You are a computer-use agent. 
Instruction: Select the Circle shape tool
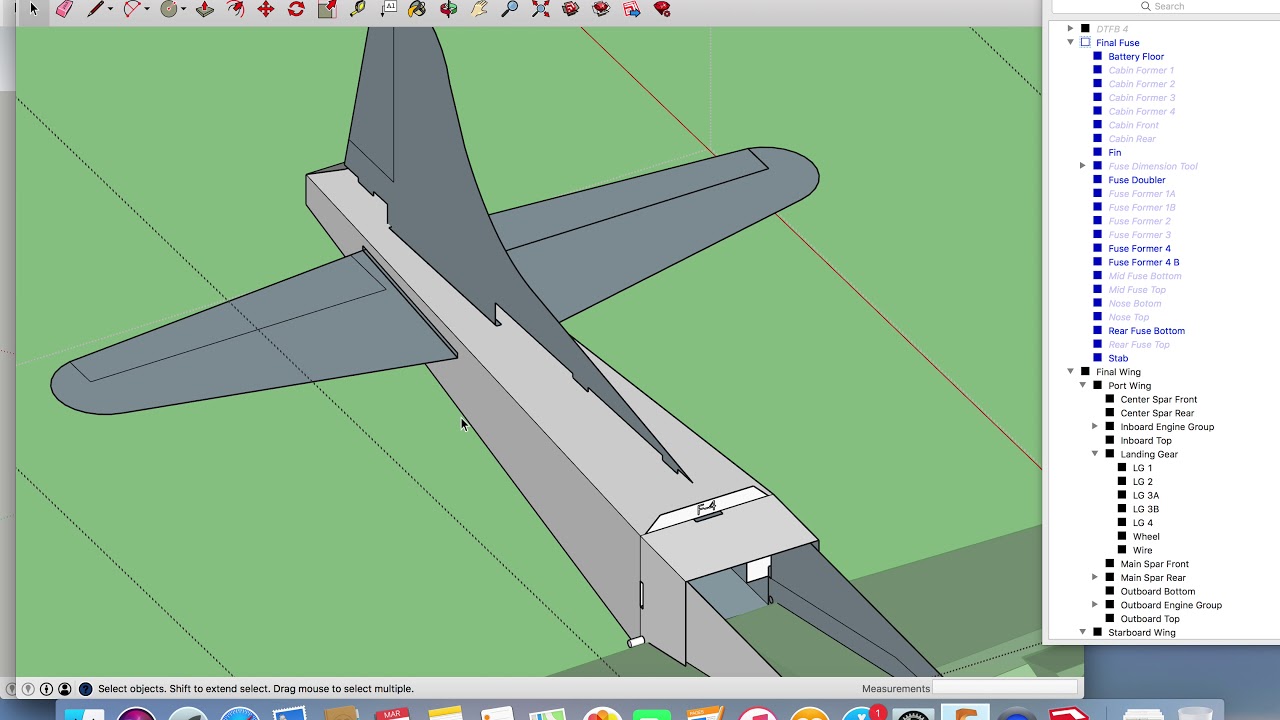168,9
